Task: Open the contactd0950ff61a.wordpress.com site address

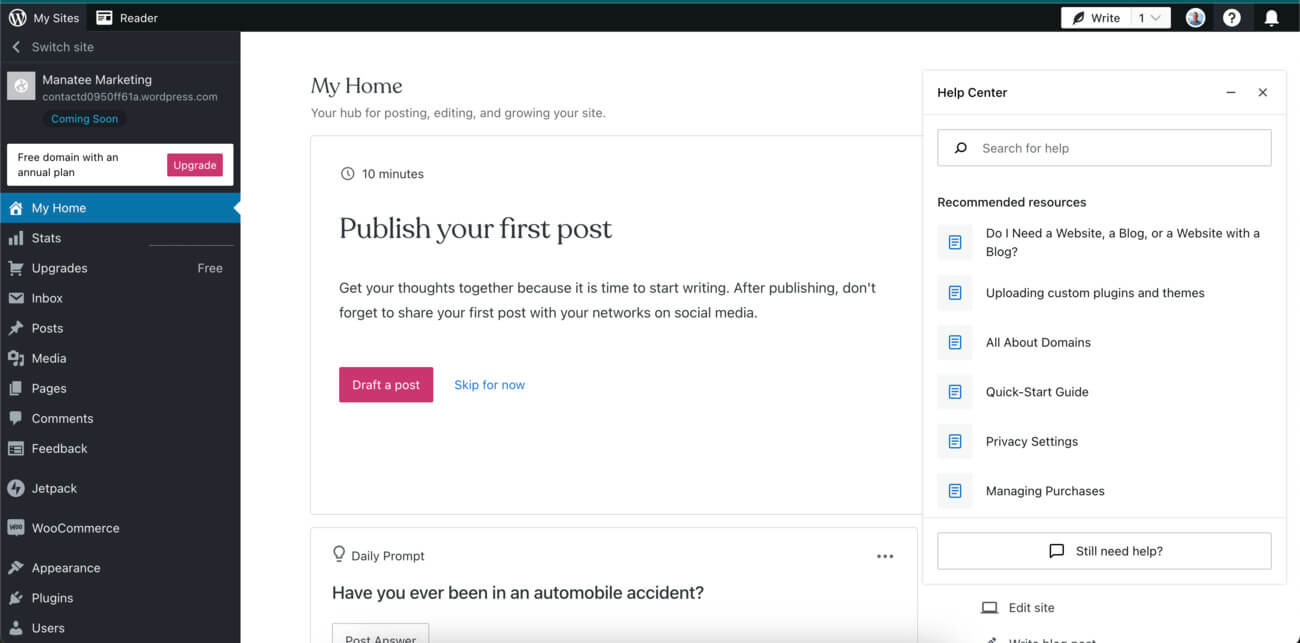Action: (x=130, y=97)
